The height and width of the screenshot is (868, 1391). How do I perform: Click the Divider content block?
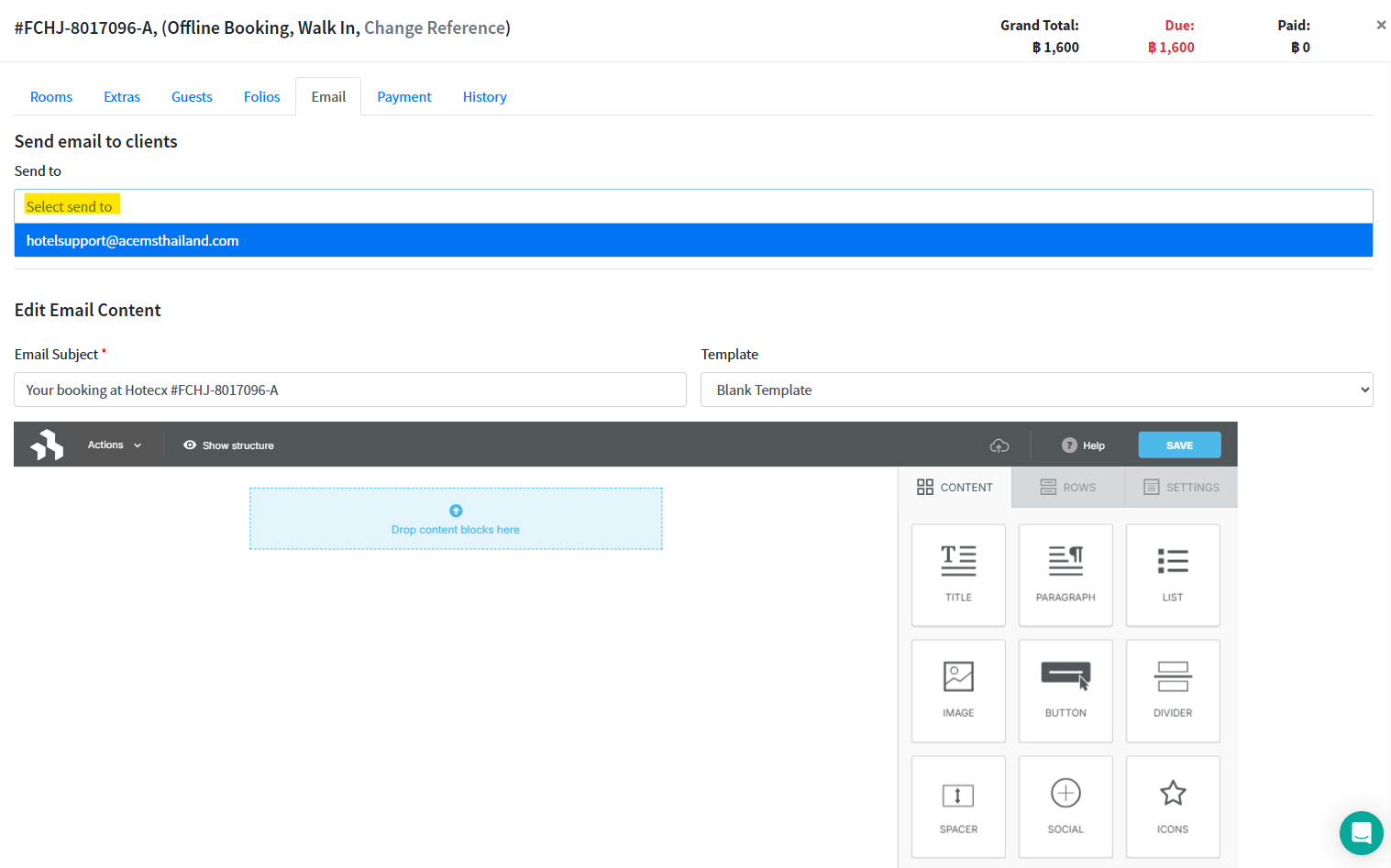[x=1172, y=690]
